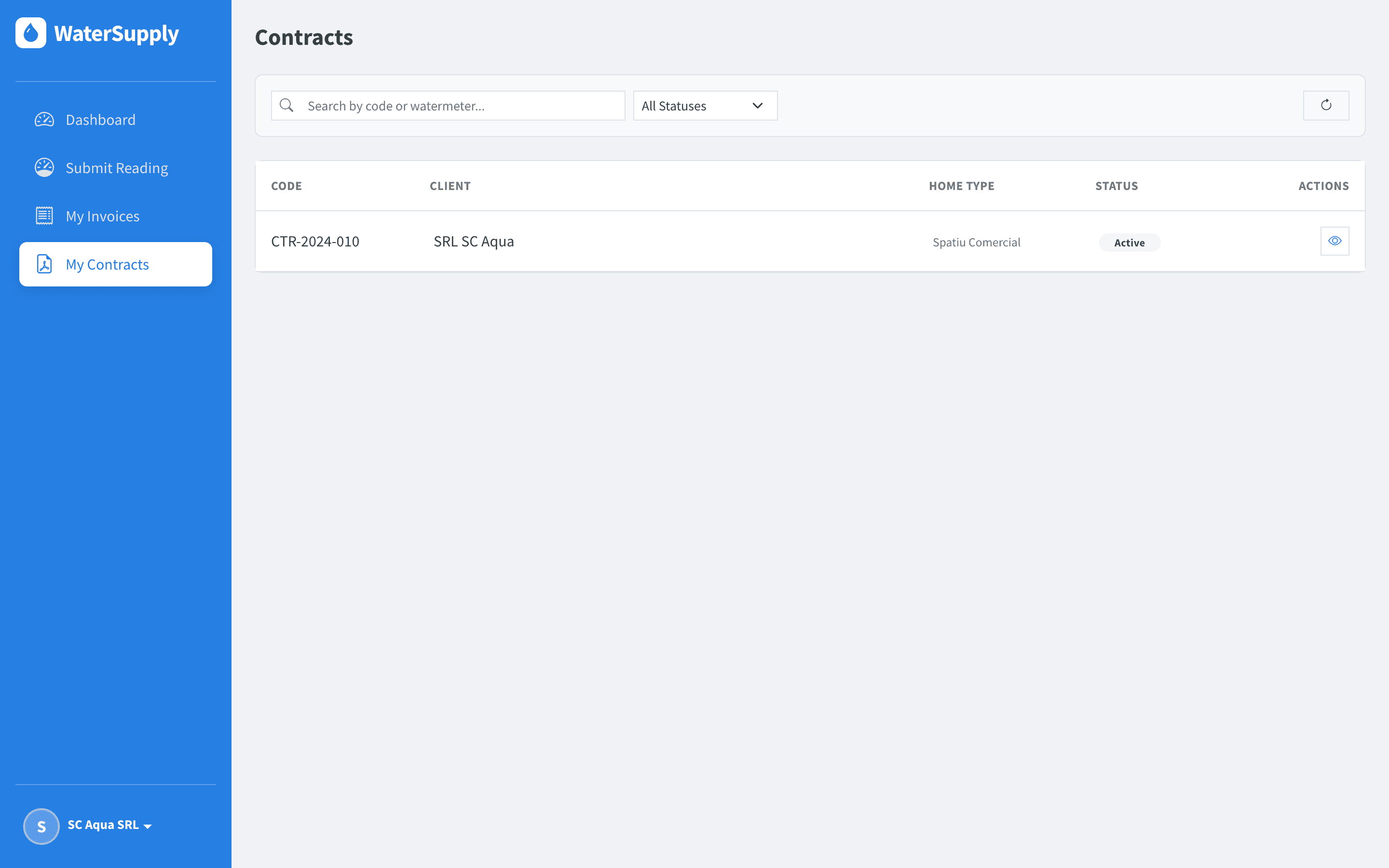The height and width of the screenshot is (868, 1389).
Task: Select contract code CTR-2024-010
Action: tap(315, 241)
